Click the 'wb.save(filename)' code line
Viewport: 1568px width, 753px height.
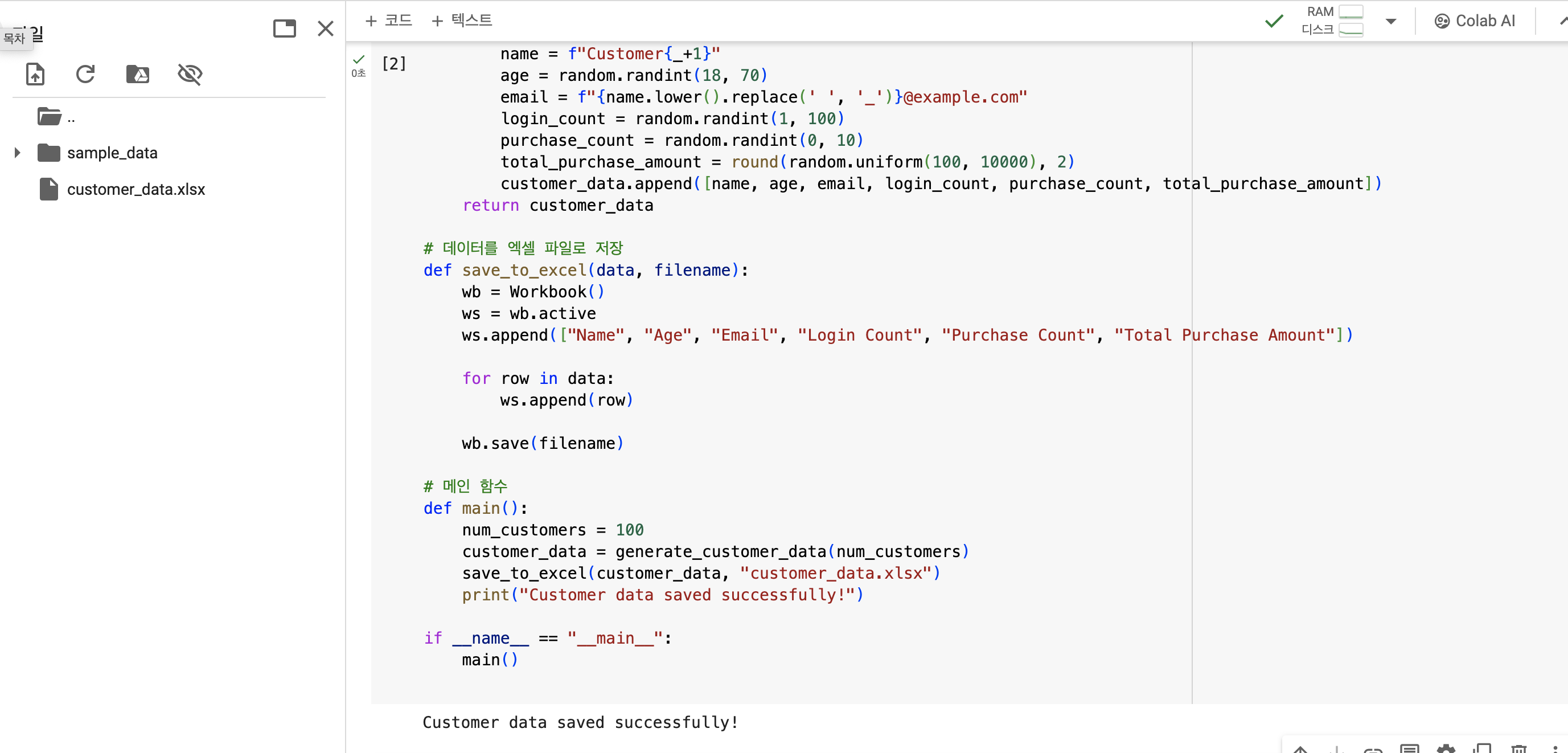543,443
